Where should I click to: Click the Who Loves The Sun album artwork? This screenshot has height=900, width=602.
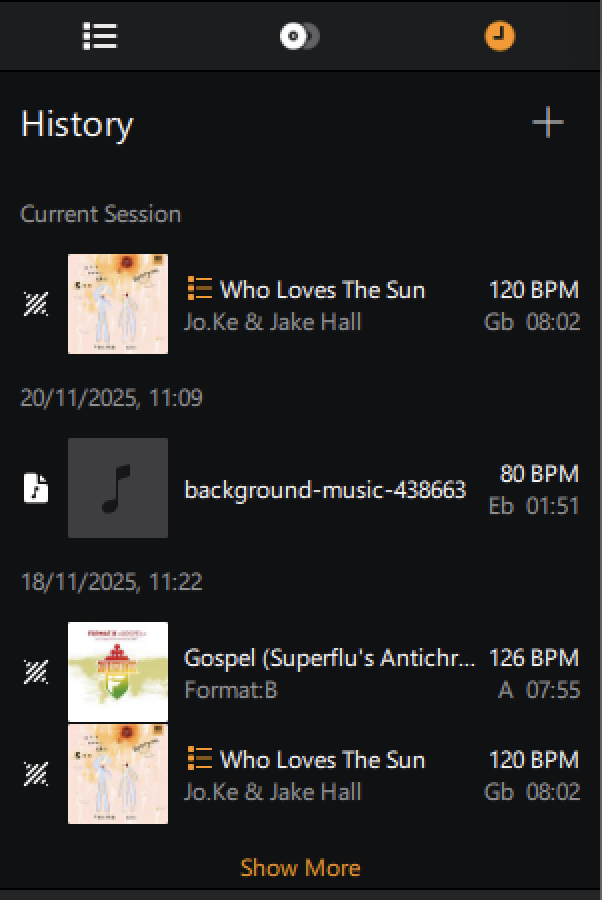click(x=117, y=304)
